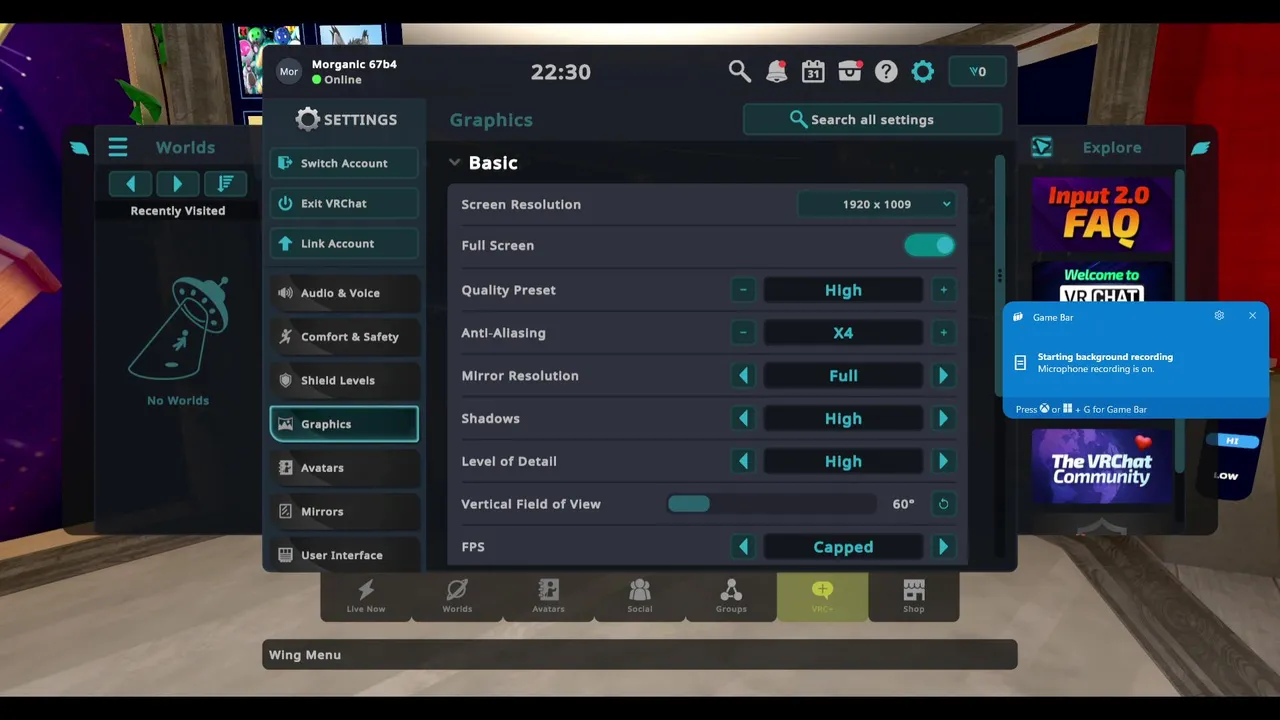Open VRC+ in the bottom dock
This screenshot has width=1280, height=720.
pyautogui.click(x=822, y=596)
